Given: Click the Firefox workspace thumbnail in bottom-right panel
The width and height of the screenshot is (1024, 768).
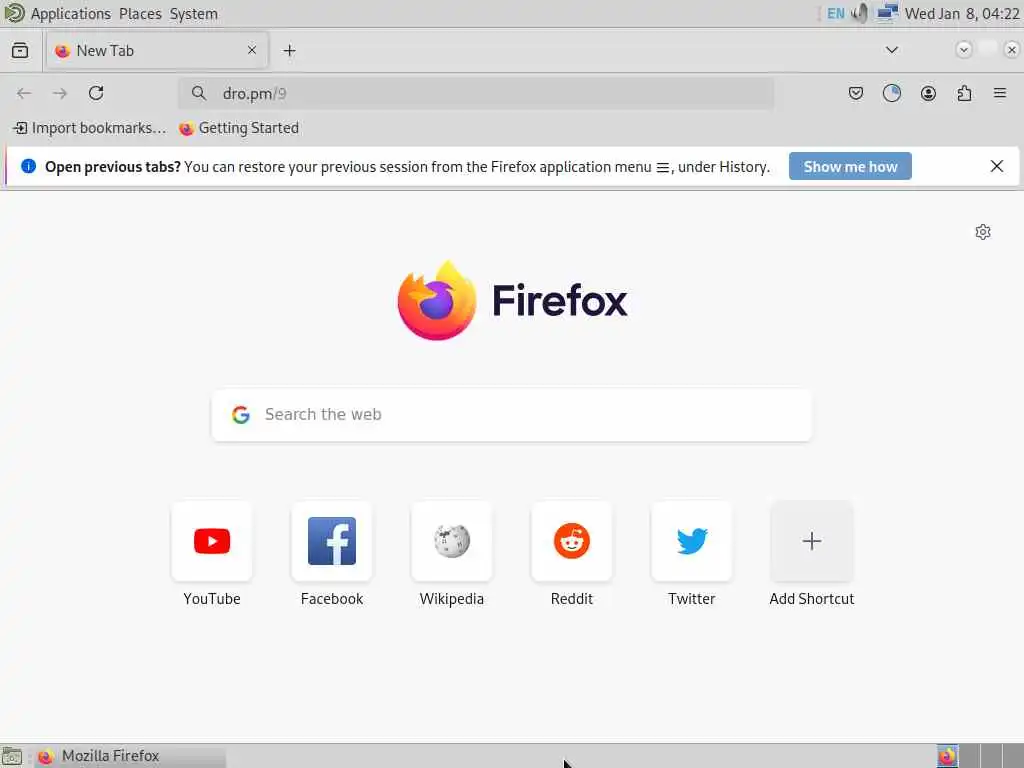Looking at the screenshot, I should (x=947, y=756).
